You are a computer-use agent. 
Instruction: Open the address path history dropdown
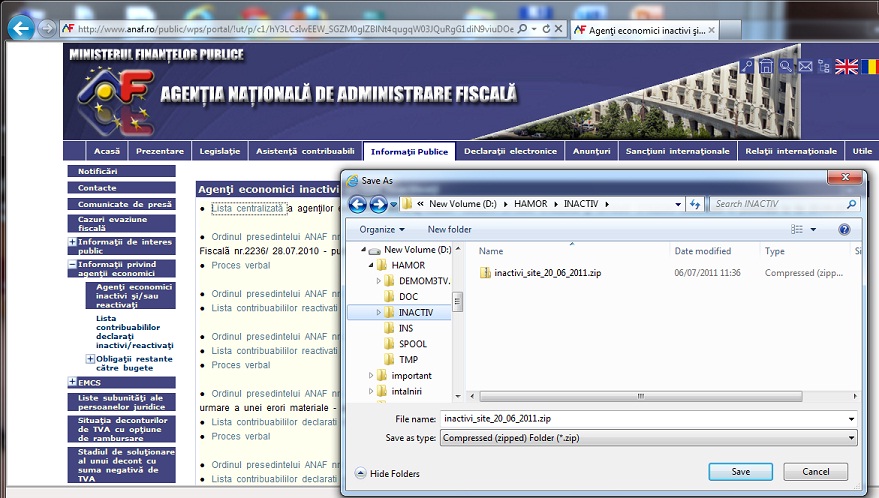click(x=678, y=204)
